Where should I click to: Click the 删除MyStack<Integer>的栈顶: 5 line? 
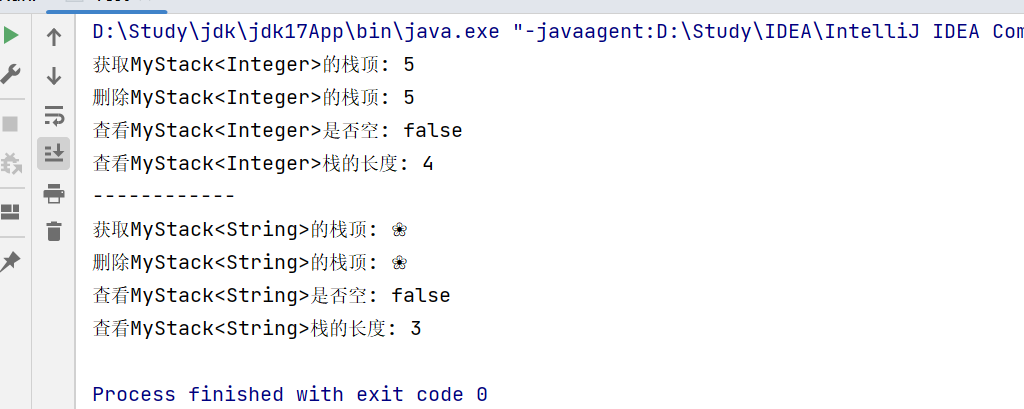253,97
